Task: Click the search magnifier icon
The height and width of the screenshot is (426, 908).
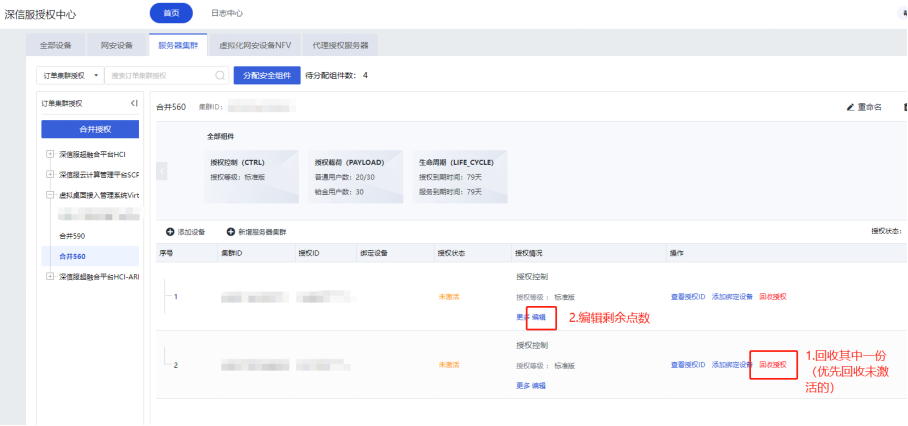Action: pyautogui.click(x=220, y=75)
